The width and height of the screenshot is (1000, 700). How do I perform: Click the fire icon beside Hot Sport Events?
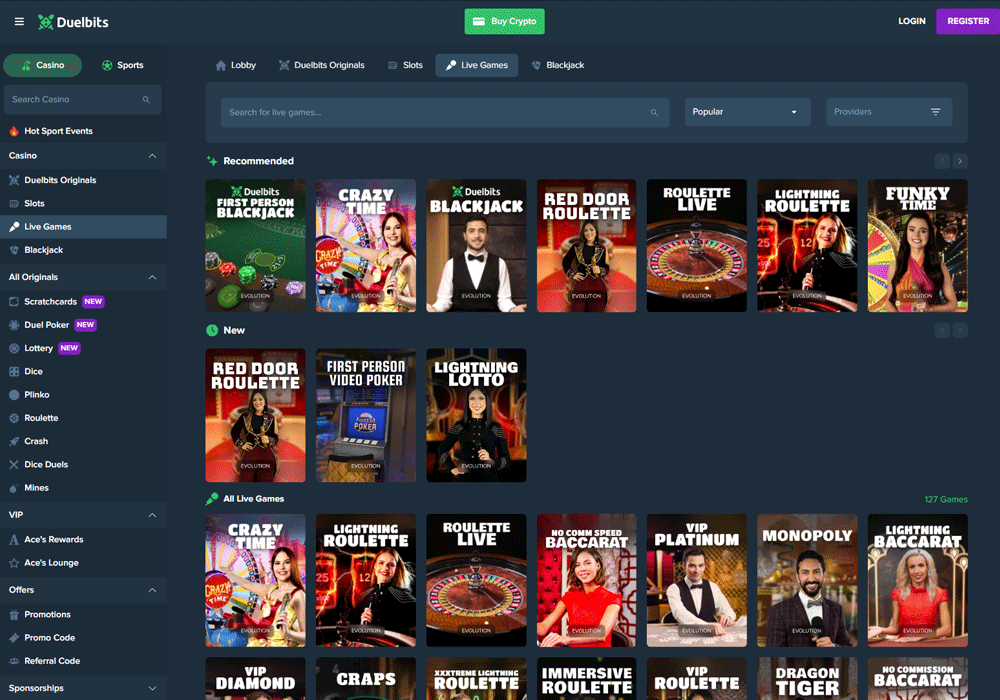[14, 131]
